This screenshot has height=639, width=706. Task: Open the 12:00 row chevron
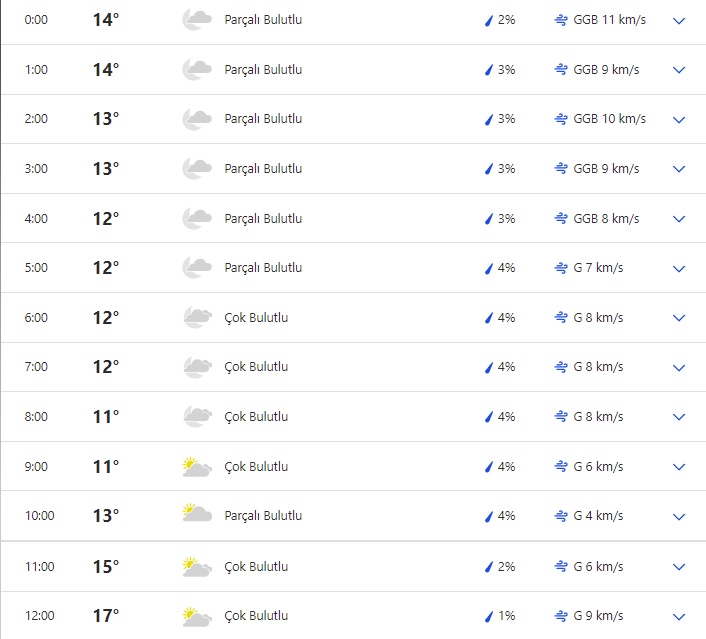coord(679,616)
